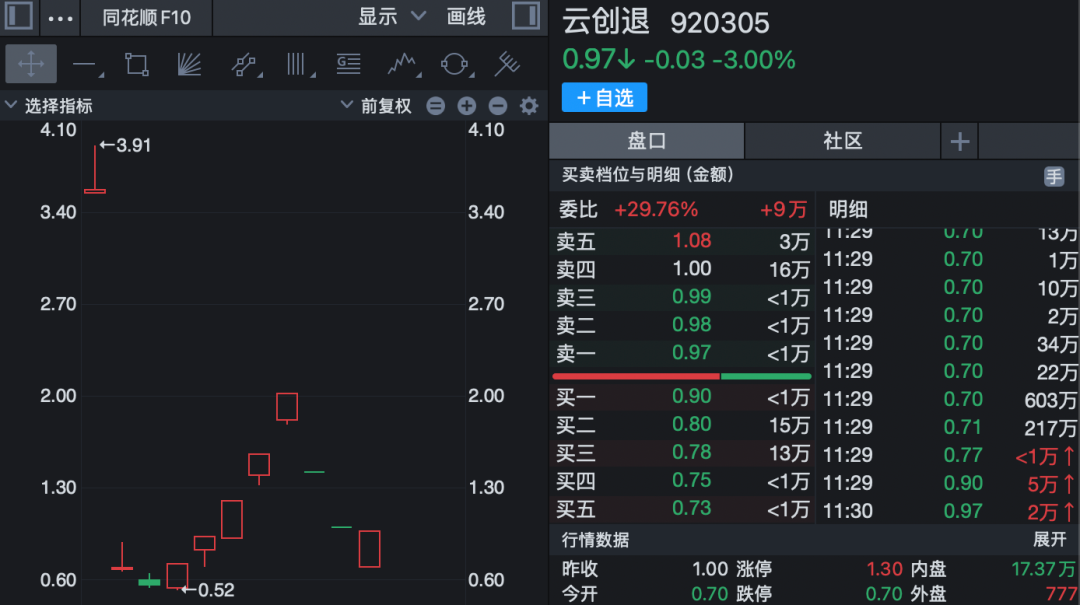Click 展开 to expand market data
The height and width of the screenshot is (605, 1080).
point(1050,540)
